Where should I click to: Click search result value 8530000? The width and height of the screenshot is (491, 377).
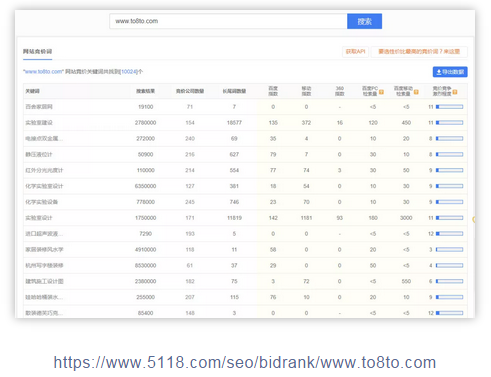click(146, 266)
